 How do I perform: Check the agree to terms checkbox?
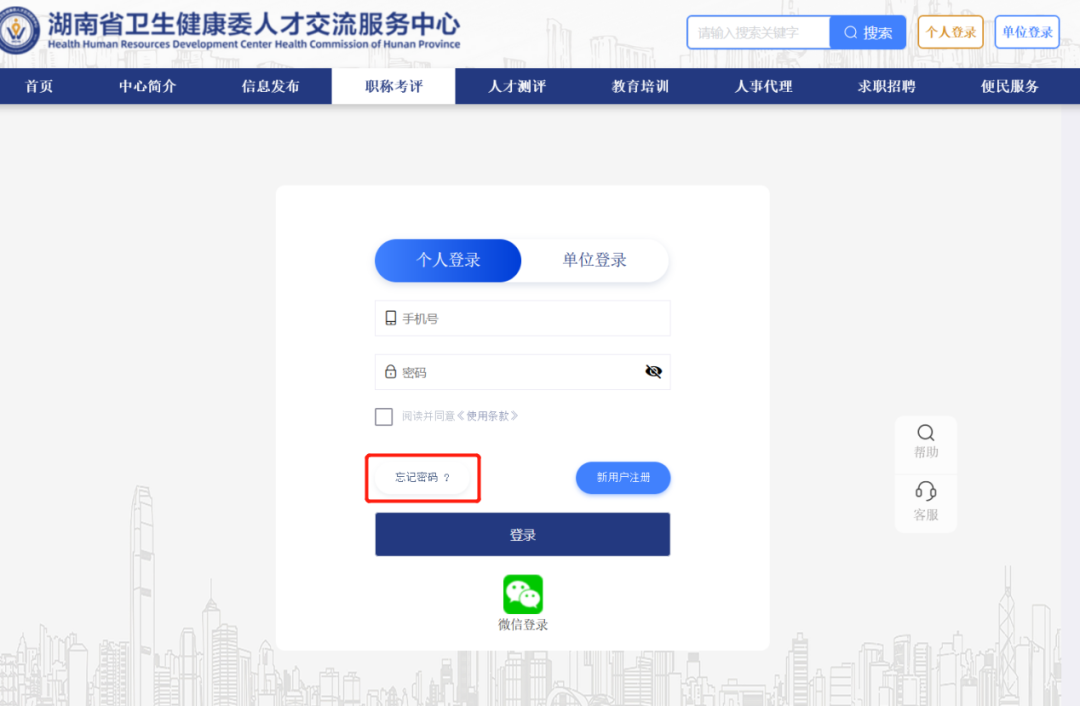tap(384, 417)
